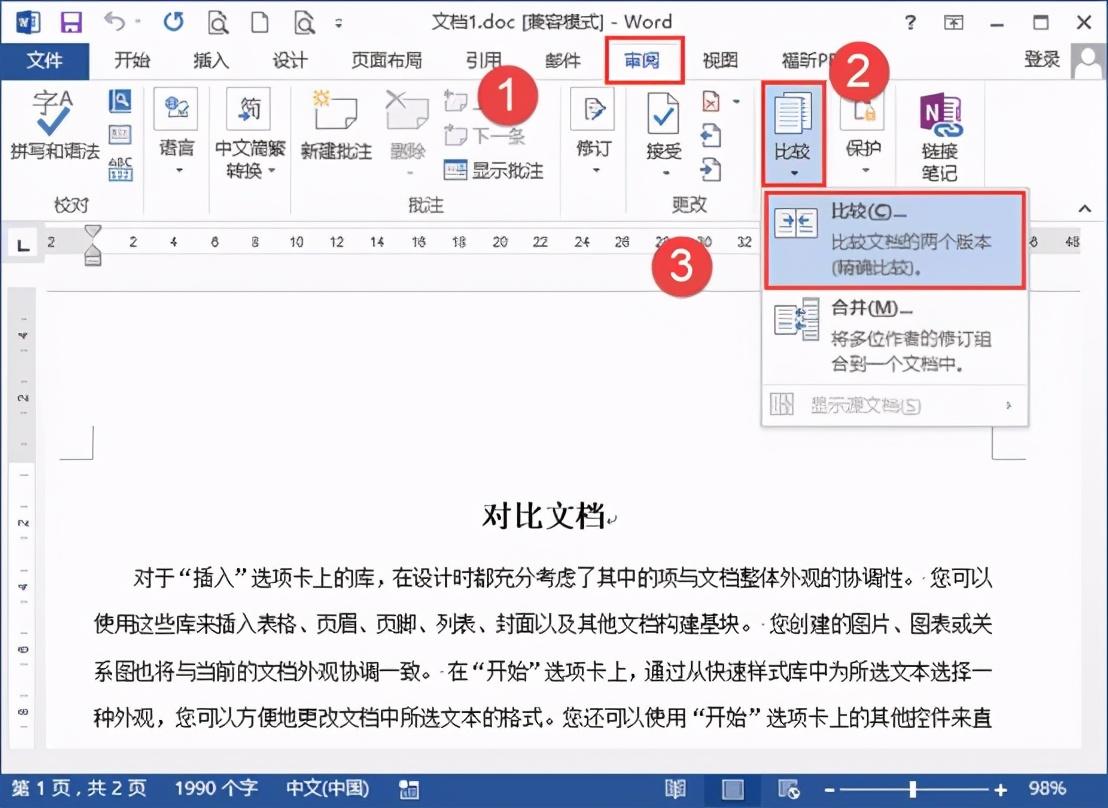The image size is (1108, 808).
Task: Switch to the 设计 Design tab
Action: tap(290, 61)
